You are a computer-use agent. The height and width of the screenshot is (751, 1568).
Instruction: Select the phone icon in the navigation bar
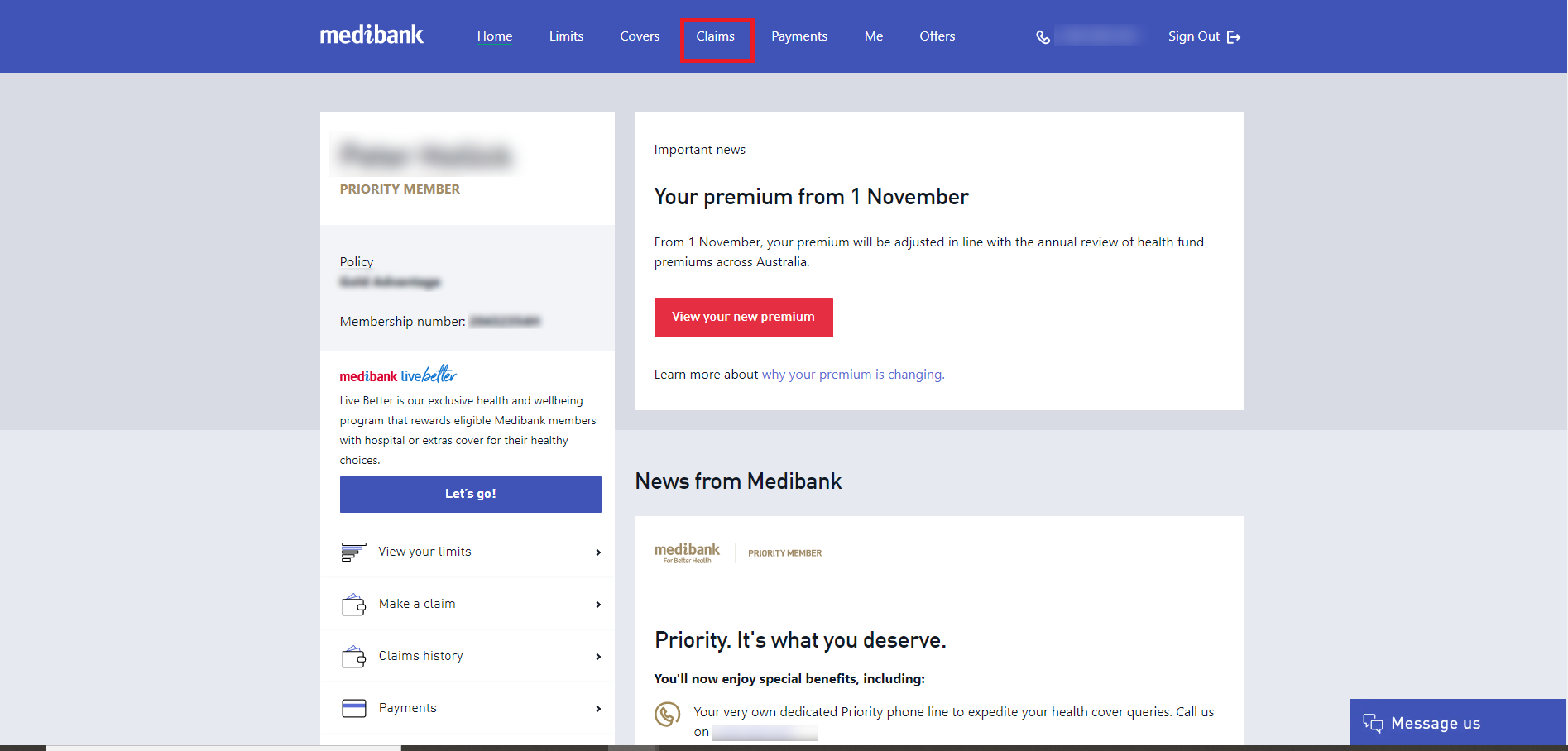1042,36
